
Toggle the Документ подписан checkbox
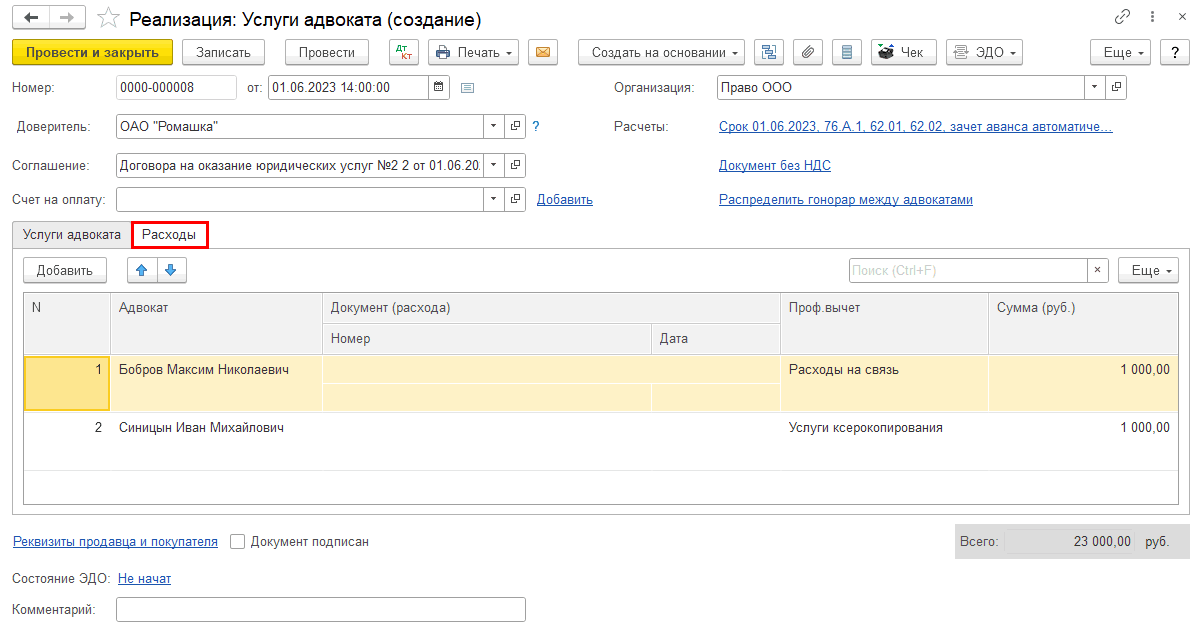tap(238, 542)
